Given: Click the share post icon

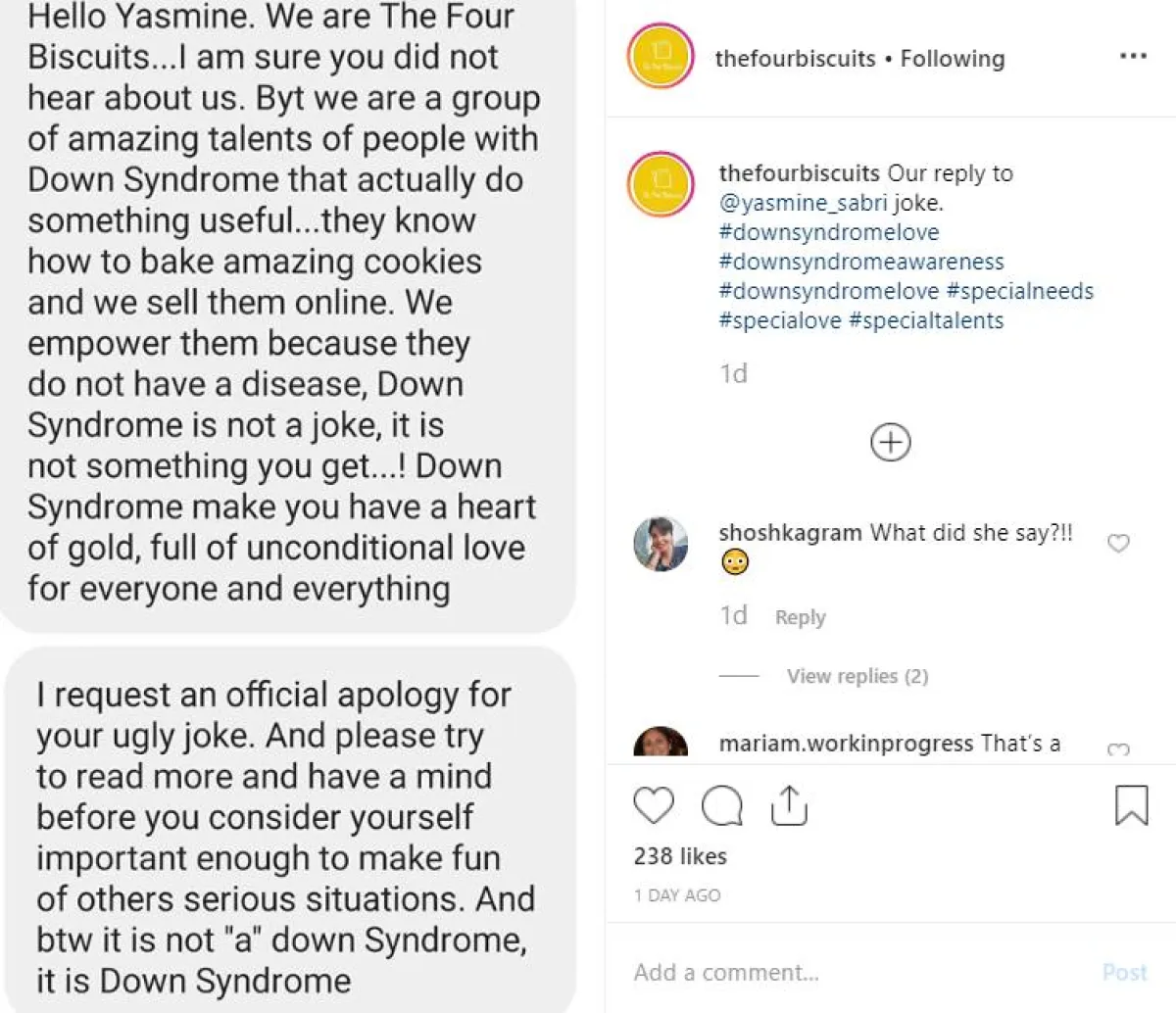Looking at the screenshot, I should tap(789, 805).
